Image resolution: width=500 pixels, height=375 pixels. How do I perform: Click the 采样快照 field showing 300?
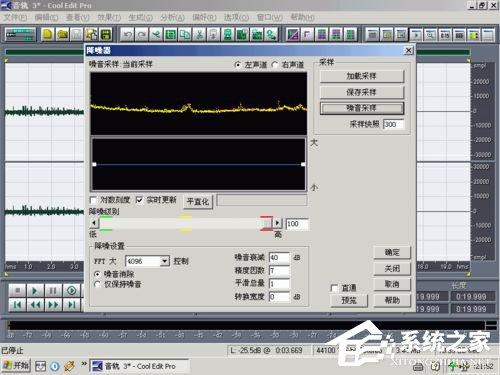pos(393,125)
